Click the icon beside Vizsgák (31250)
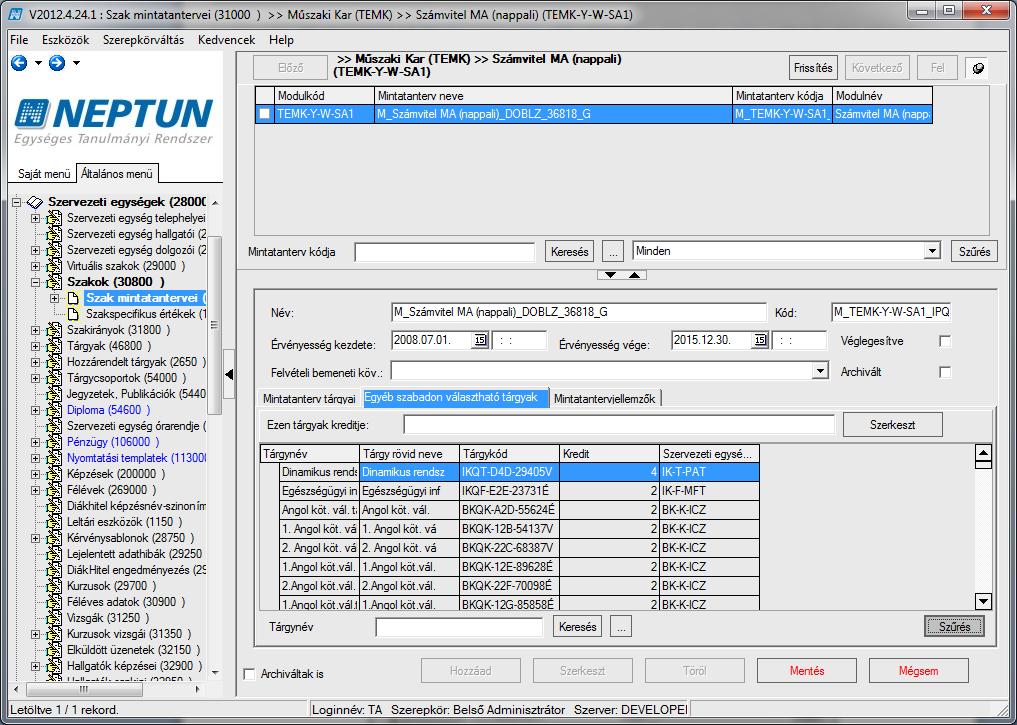The image size is (1017, 725). coord(54,618)
